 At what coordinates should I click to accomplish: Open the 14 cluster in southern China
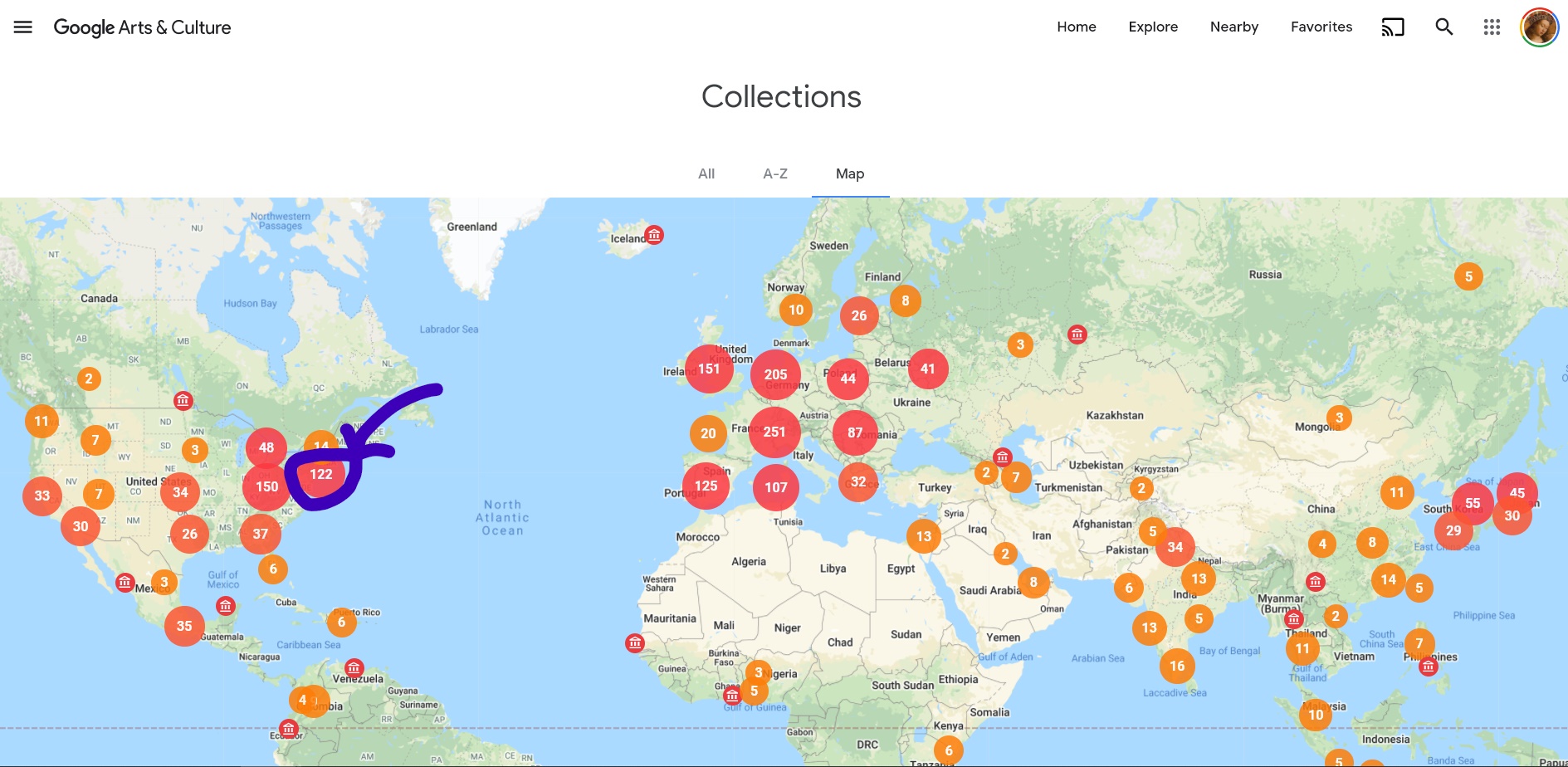pos(1389,579)
